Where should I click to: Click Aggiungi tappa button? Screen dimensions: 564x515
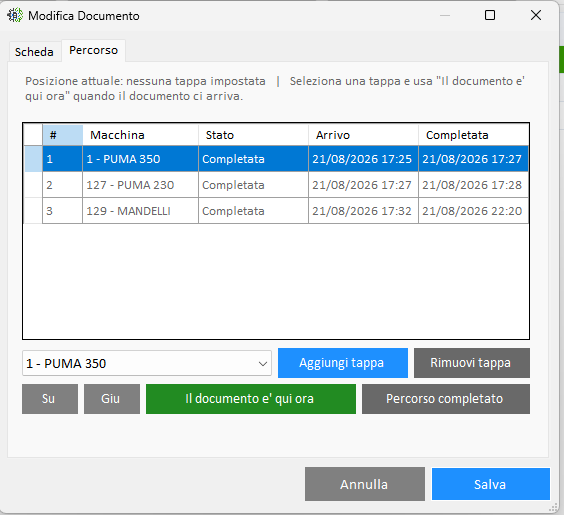tap(342, 363)
